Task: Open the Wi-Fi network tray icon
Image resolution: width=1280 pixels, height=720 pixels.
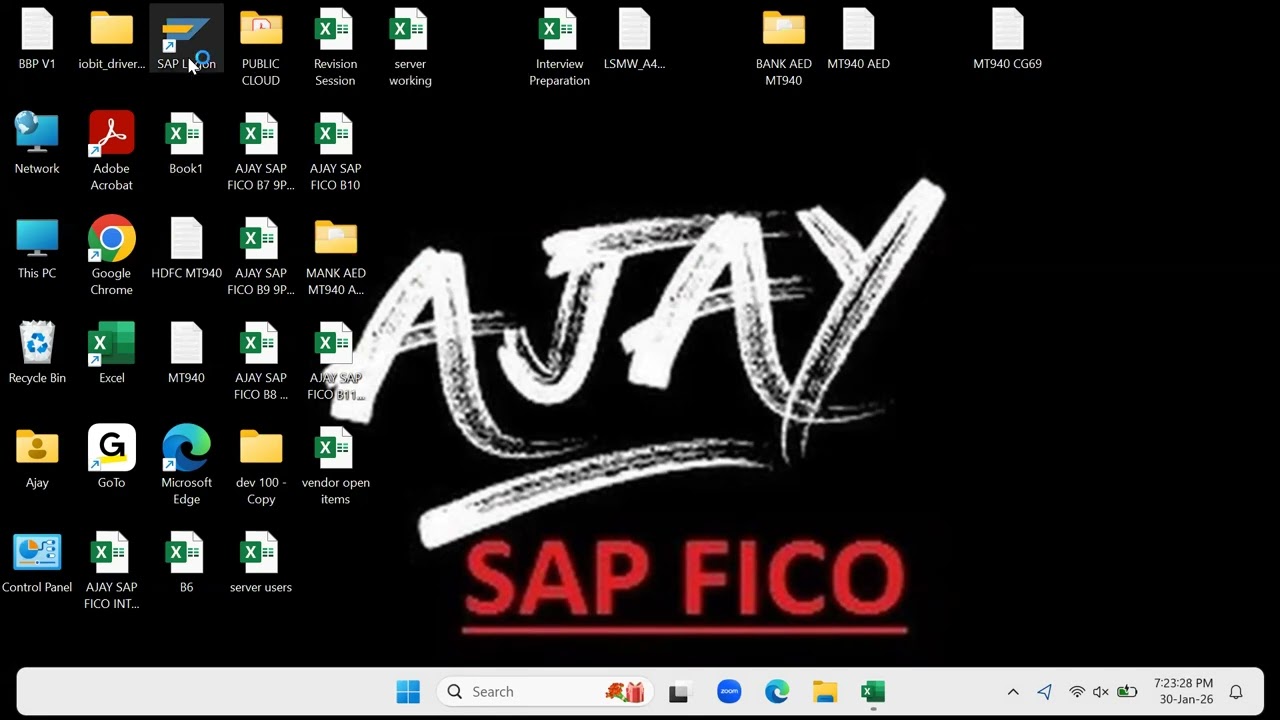Action: pos(1077,692)
